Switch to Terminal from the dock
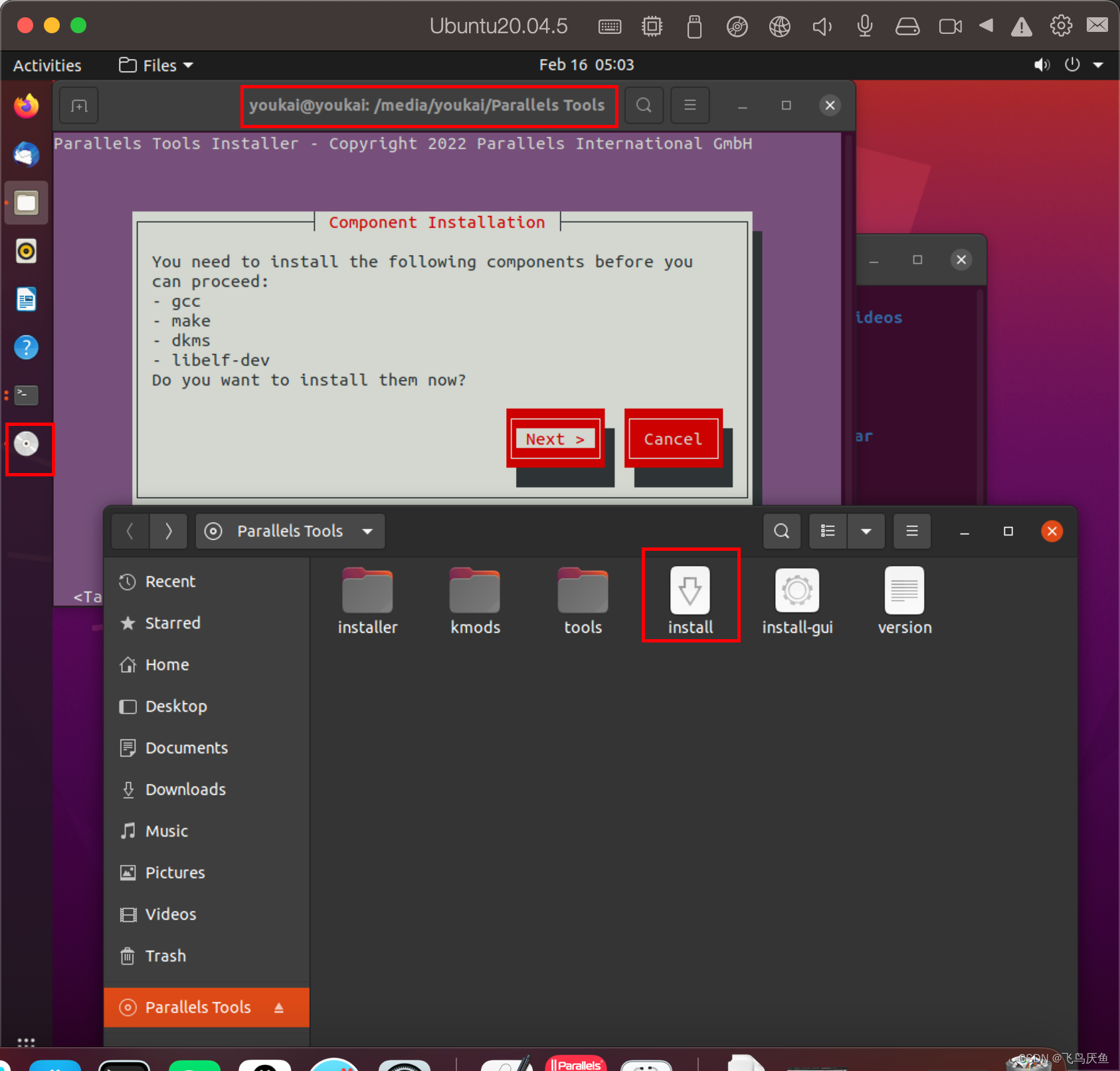Screen dimensions: 1120x1071 [x=27, y=395]
